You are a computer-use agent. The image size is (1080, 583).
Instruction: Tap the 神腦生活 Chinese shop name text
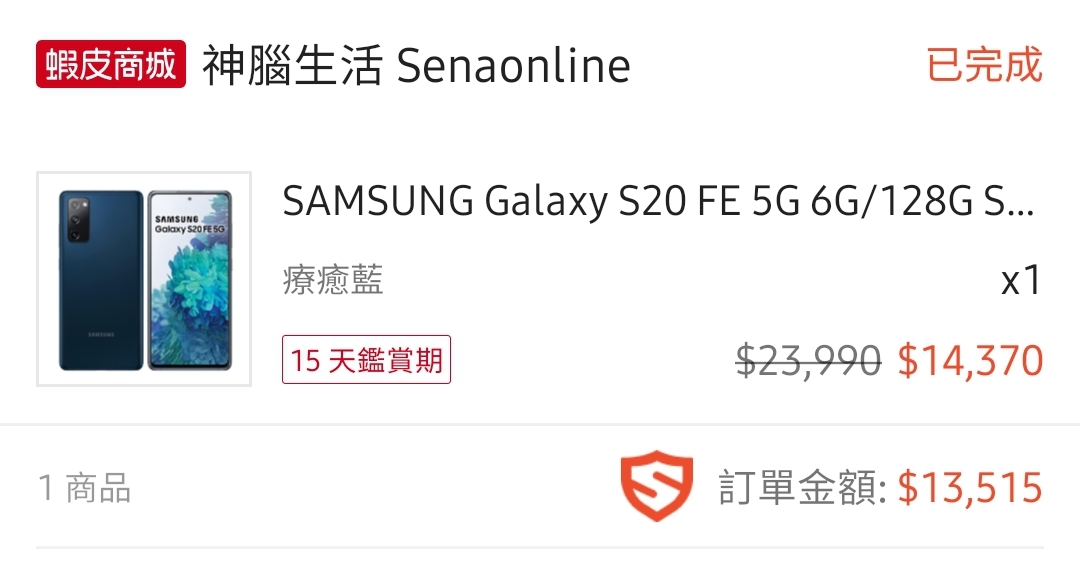293,65
